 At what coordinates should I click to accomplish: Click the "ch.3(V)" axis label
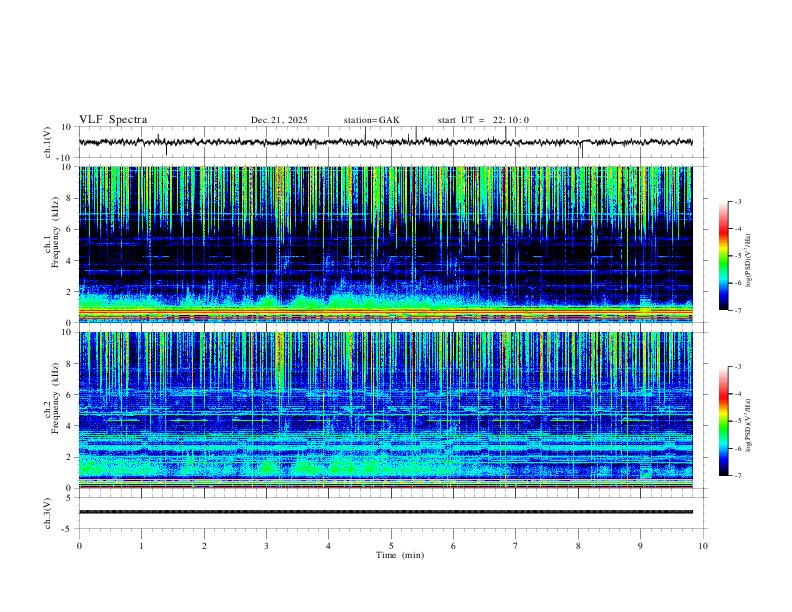coord(48,513)
